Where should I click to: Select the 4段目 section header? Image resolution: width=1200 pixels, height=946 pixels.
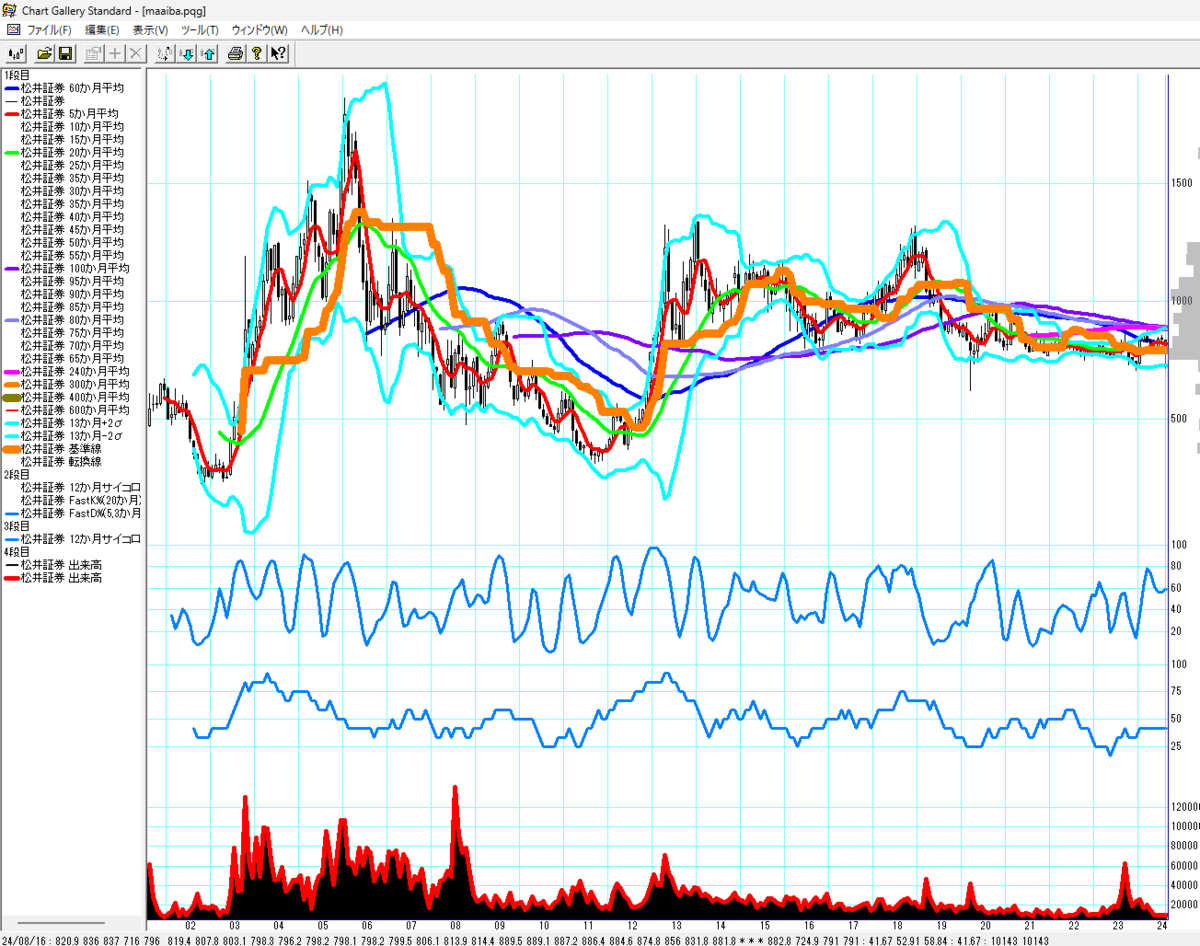pos(18,552)
